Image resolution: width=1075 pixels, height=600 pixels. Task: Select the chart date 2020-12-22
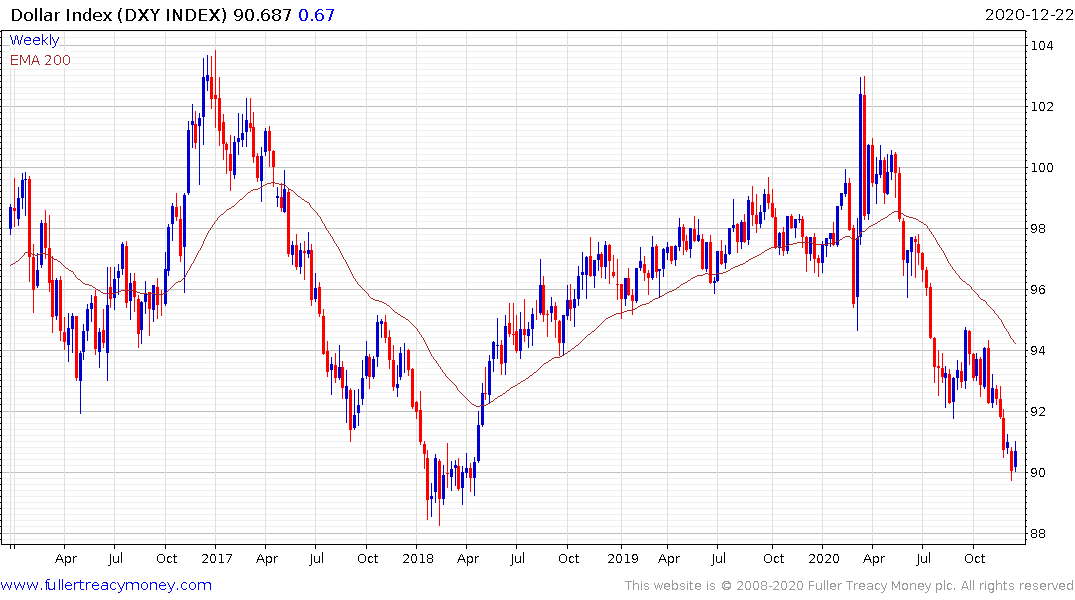(1028, 15)
